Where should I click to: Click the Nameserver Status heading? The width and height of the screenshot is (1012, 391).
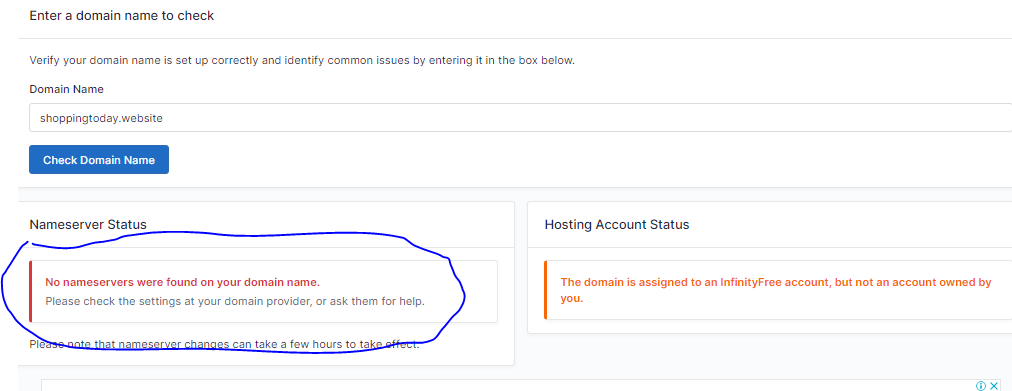88,225
